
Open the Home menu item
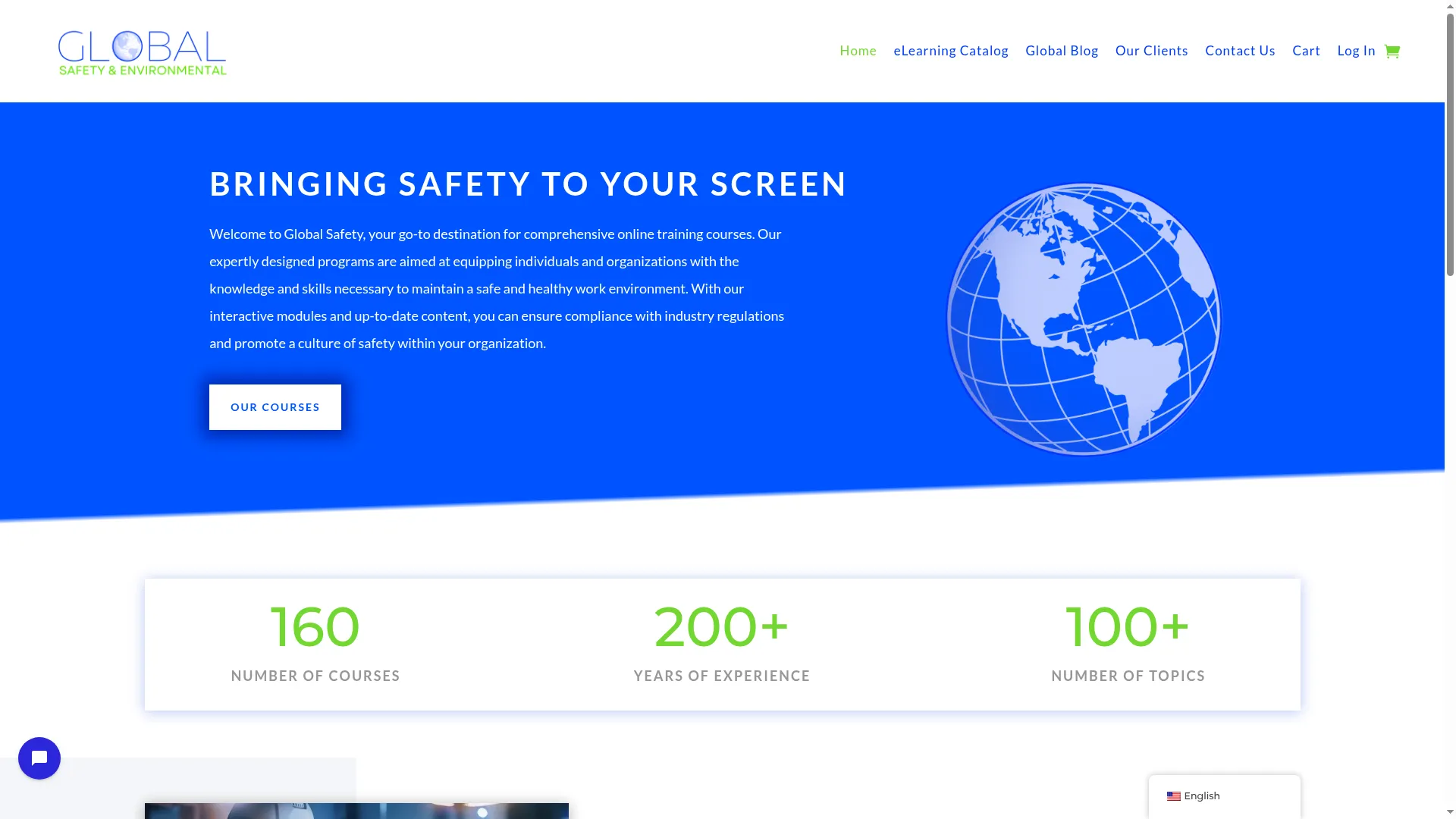(858, 51)
